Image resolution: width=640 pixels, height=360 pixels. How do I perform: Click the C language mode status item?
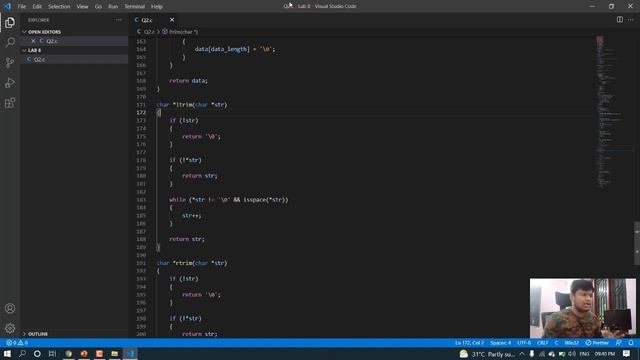pyautogui.click(x=556, y=343)
